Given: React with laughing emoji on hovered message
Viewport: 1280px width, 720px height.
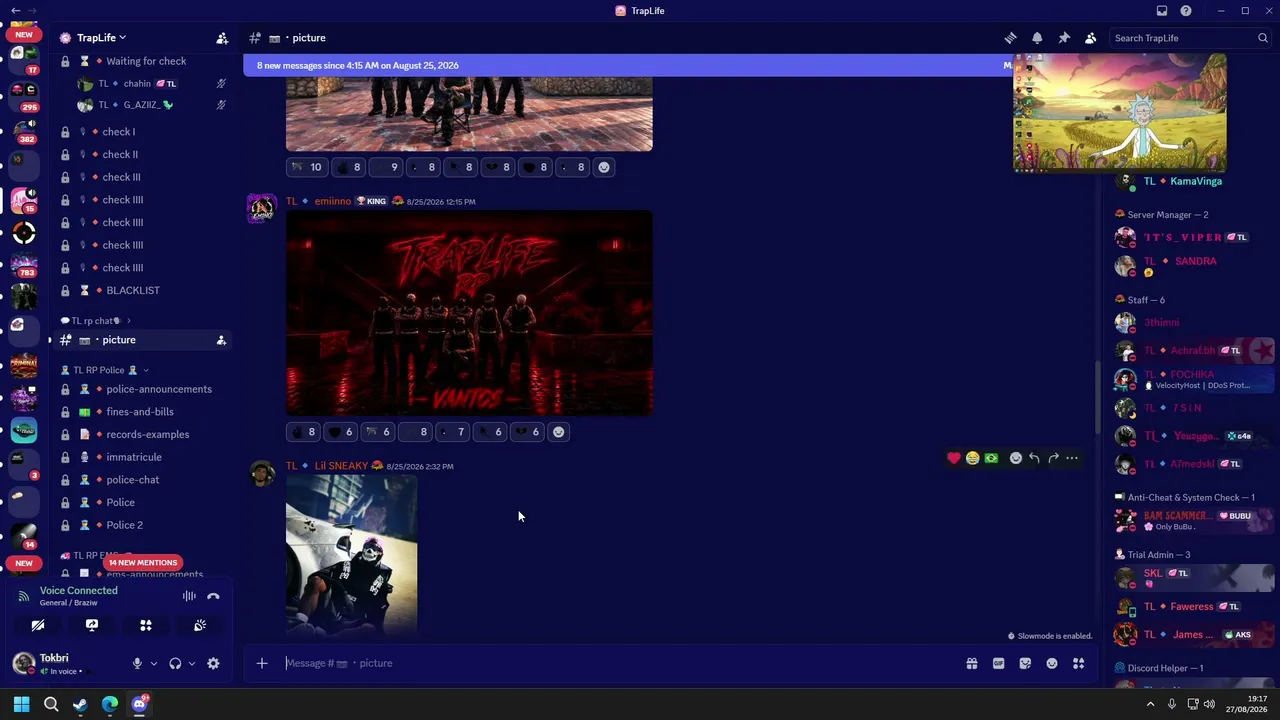Looking at the screenshot, I should 972,458.
